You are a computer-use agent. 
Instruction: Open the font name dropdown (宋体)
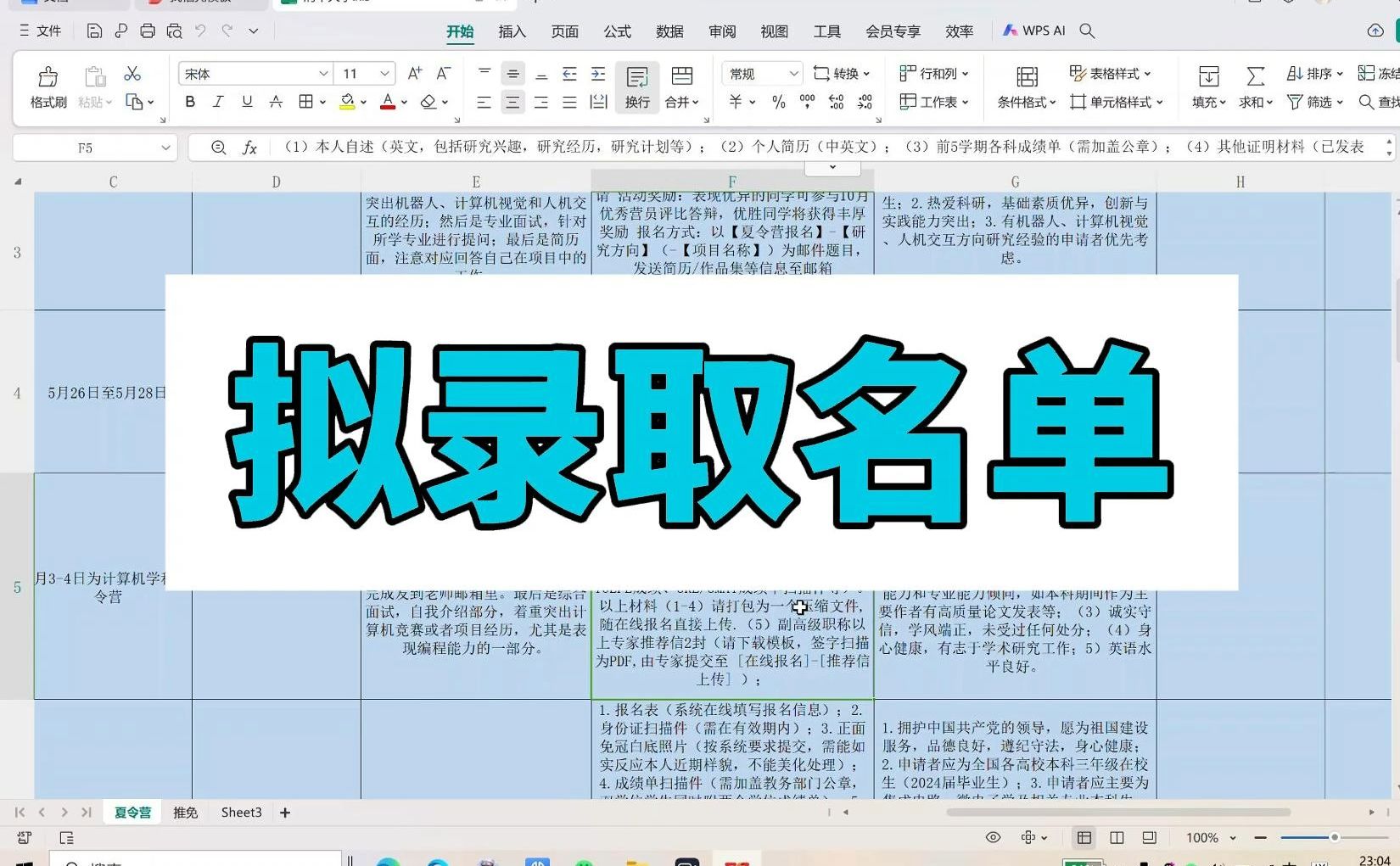coord(322,74)
